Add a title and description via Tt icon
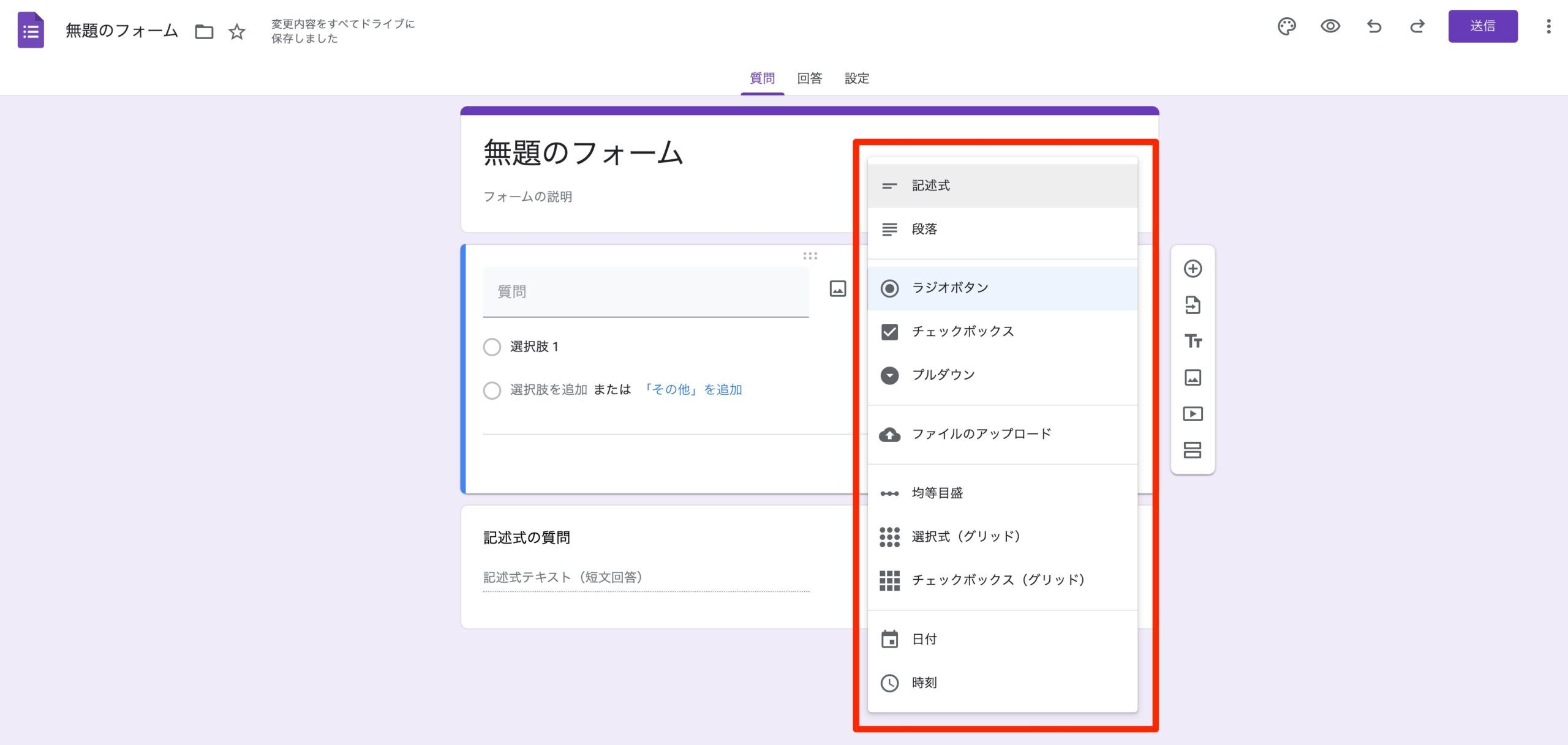This screenshot has width=1568, height=745. click(x=1192, y=343)
